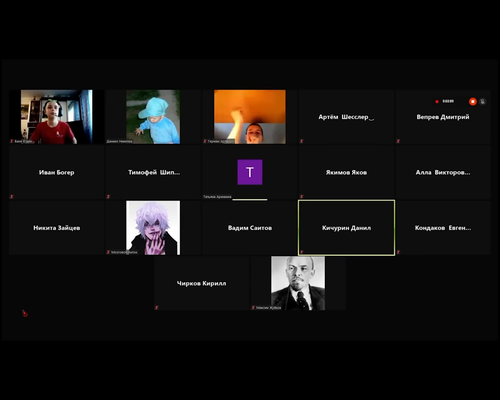Click muted mic icon on black-and-white portrait tile
This screenshot has height=400, width=500.
pyautogui.click(x=253, y=308)
